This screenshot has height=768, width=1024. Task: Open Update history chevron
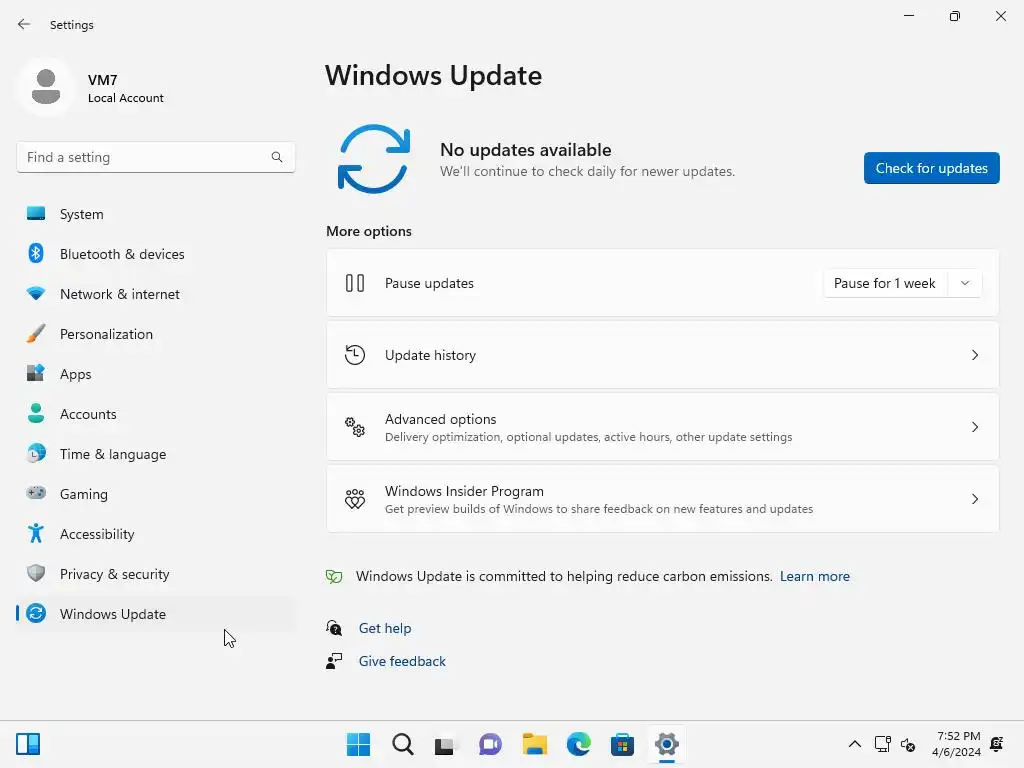point(974,355)
